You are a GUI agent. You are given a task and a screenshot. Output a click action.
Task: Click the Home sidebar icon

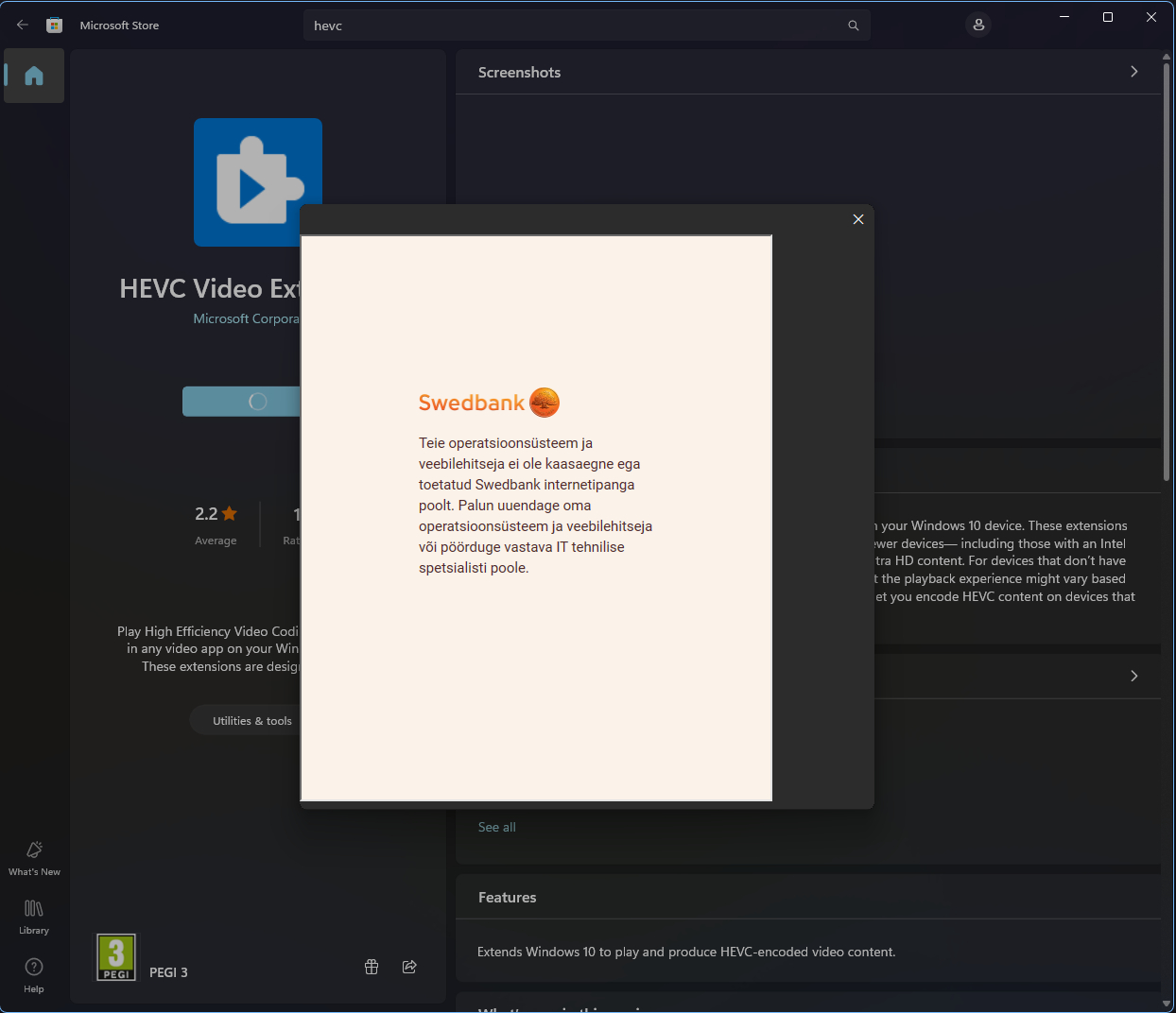click(34, 76)
